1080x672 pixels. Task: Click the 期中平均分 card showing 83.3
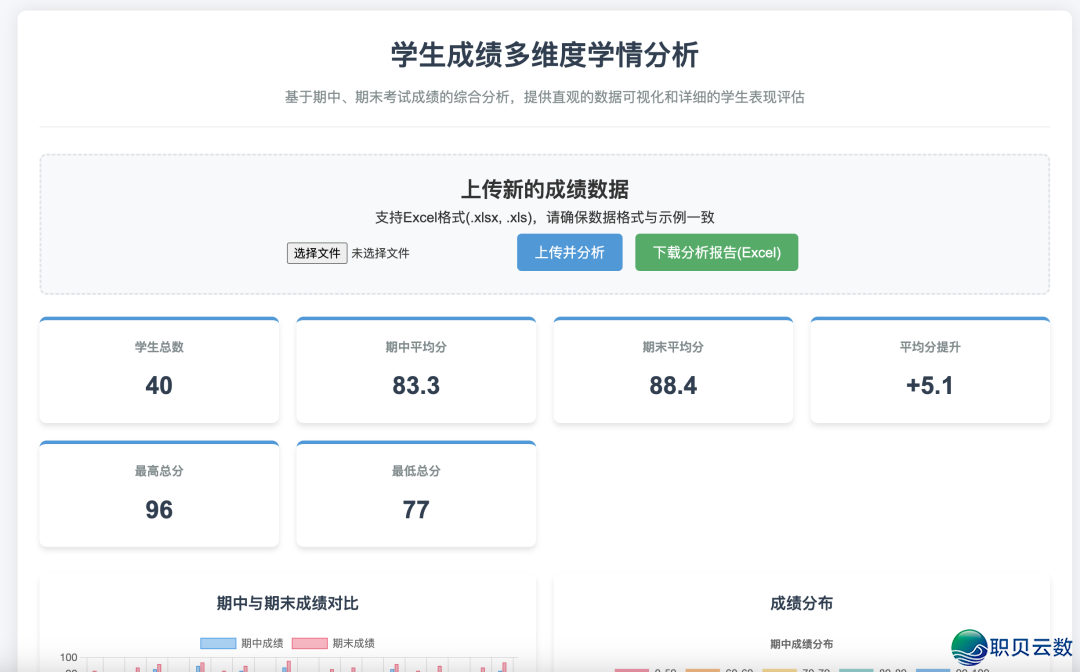point(415,370)
